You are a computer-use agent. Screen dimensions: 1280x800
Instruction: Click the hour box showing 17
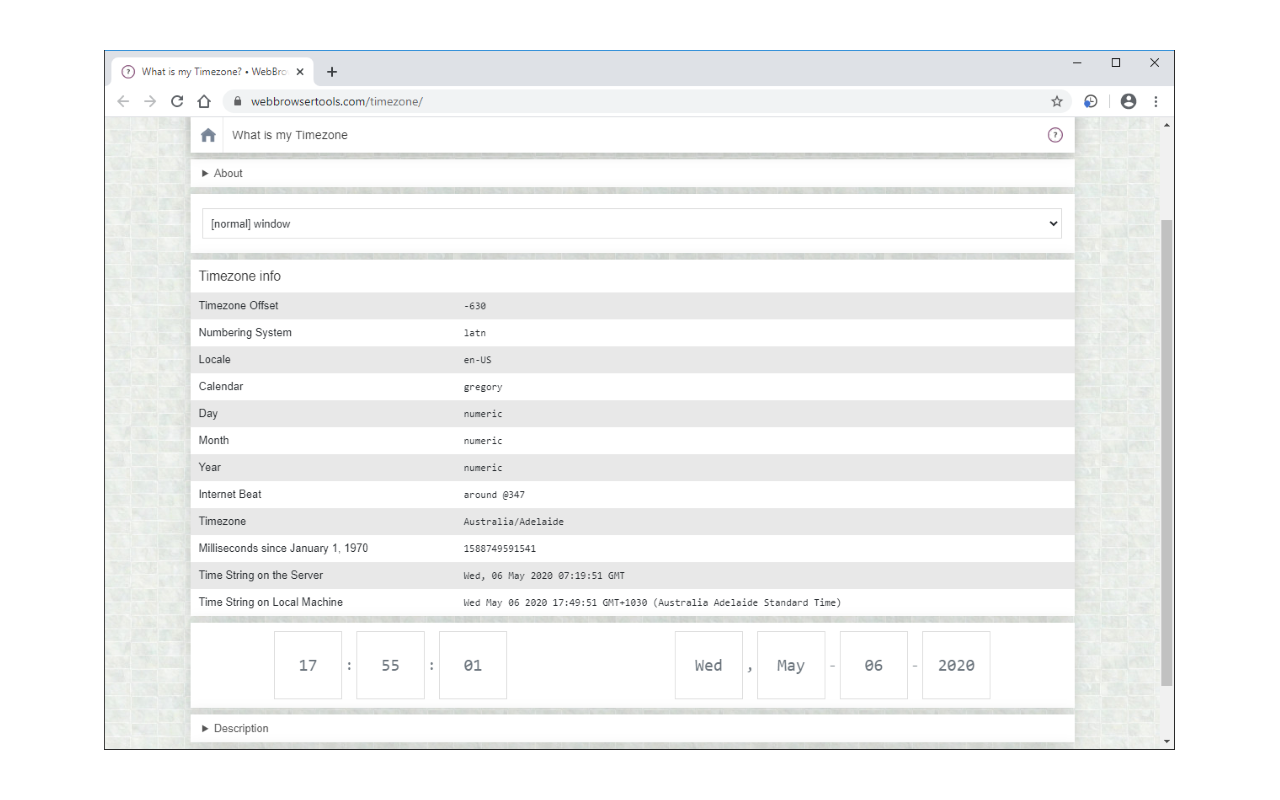pyautogui.click(x=308, y=665)
